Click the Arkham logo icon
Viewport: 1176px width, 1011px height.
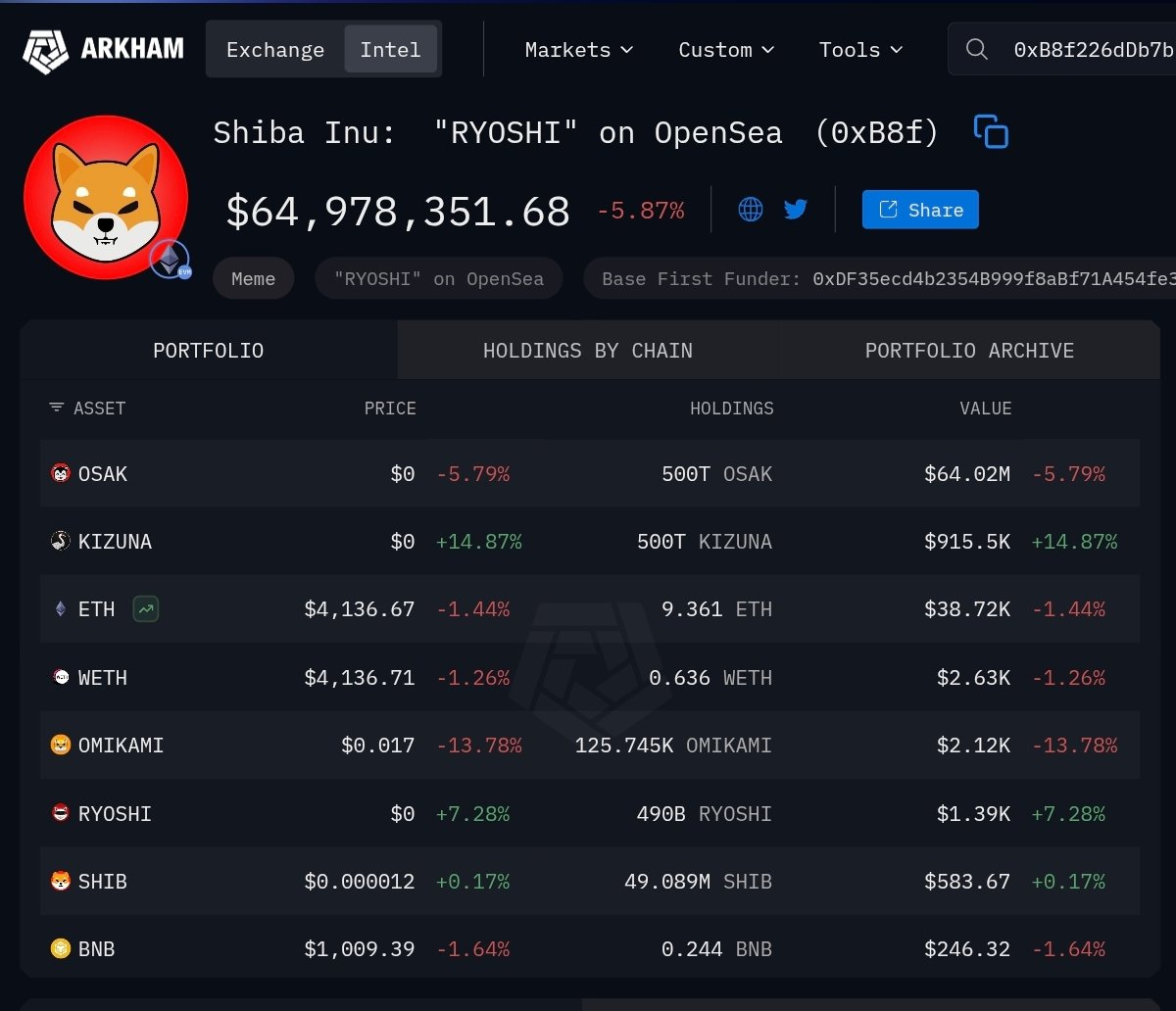click(x=45, y=50)
